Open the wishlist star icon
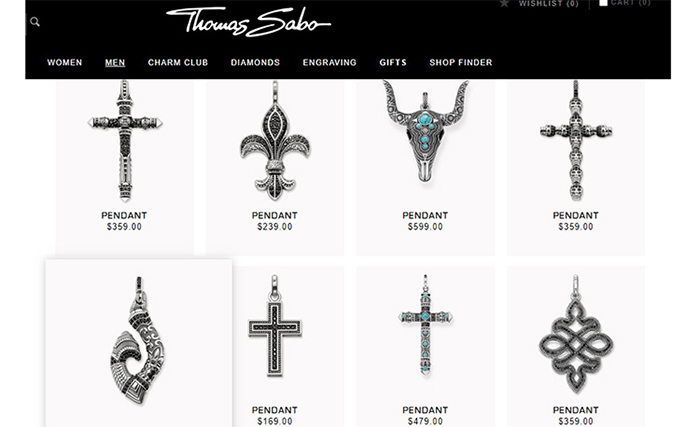Image resolution: width=700 pixels, height=427 pixels. pos(504,4)
